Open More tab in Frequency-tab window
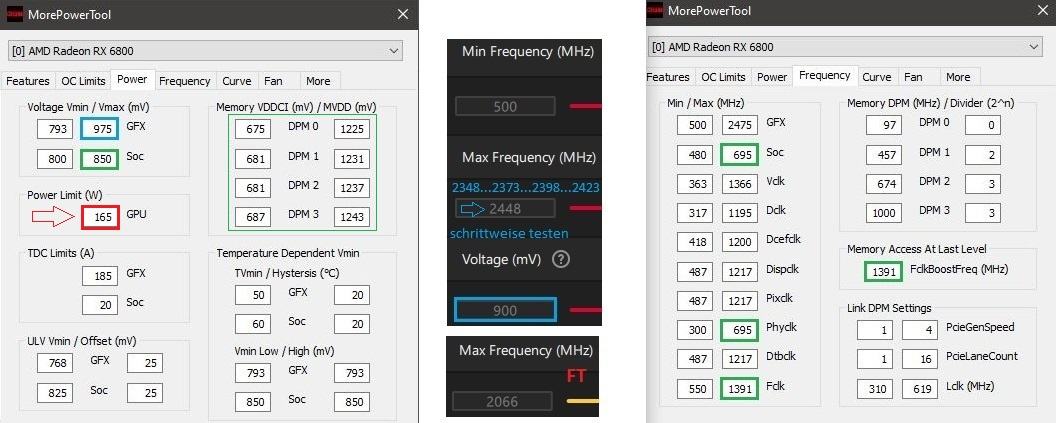The height and width of the screenshot is (423, 1056). 958,77
